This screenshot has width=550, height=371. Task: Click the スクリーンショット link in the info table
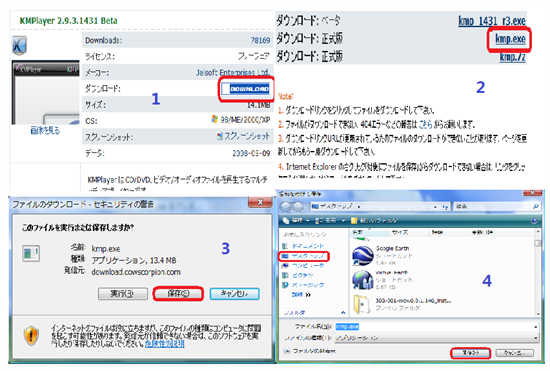[x=247, y=136]
